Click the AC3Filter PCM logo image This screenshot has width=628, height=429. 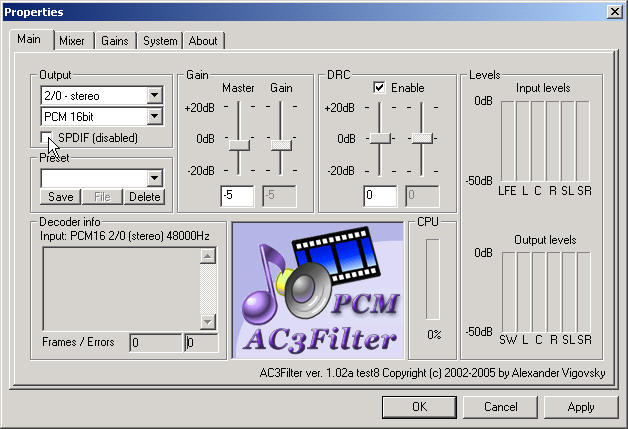(318, 290)
